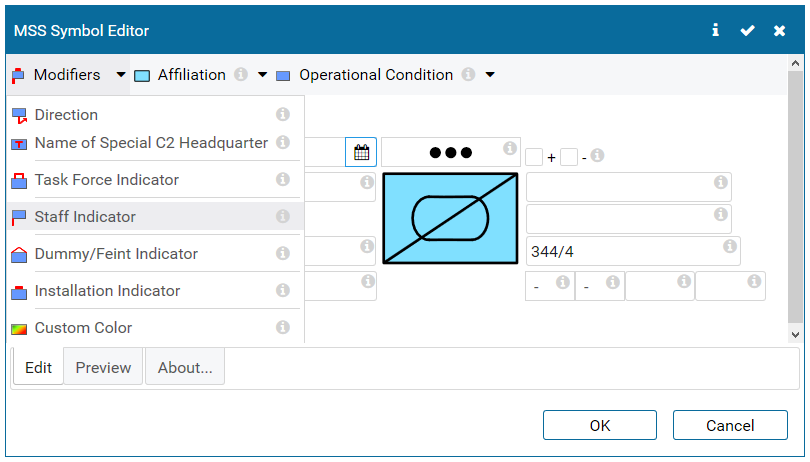This screenshot has height=462, width=810.
Task: Toggle the minus reduced checkbox
Action: click(569, 157)
